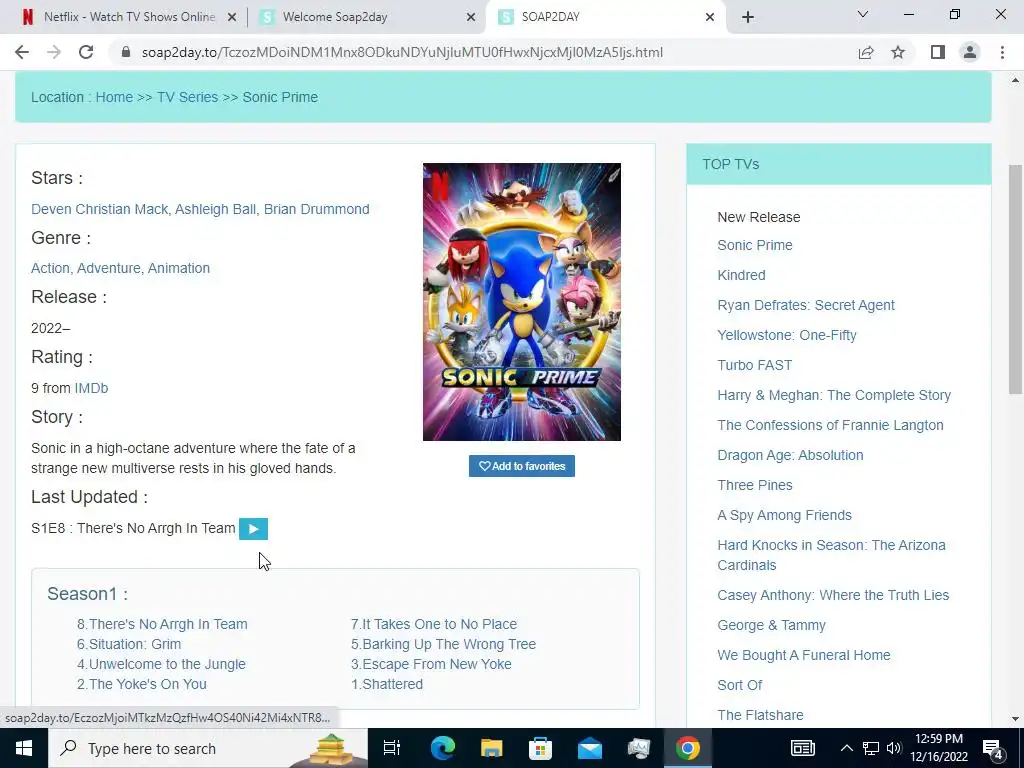Click the address bar URL
The height and width of the screenshot is (768, 1024).
click(402, 52)
